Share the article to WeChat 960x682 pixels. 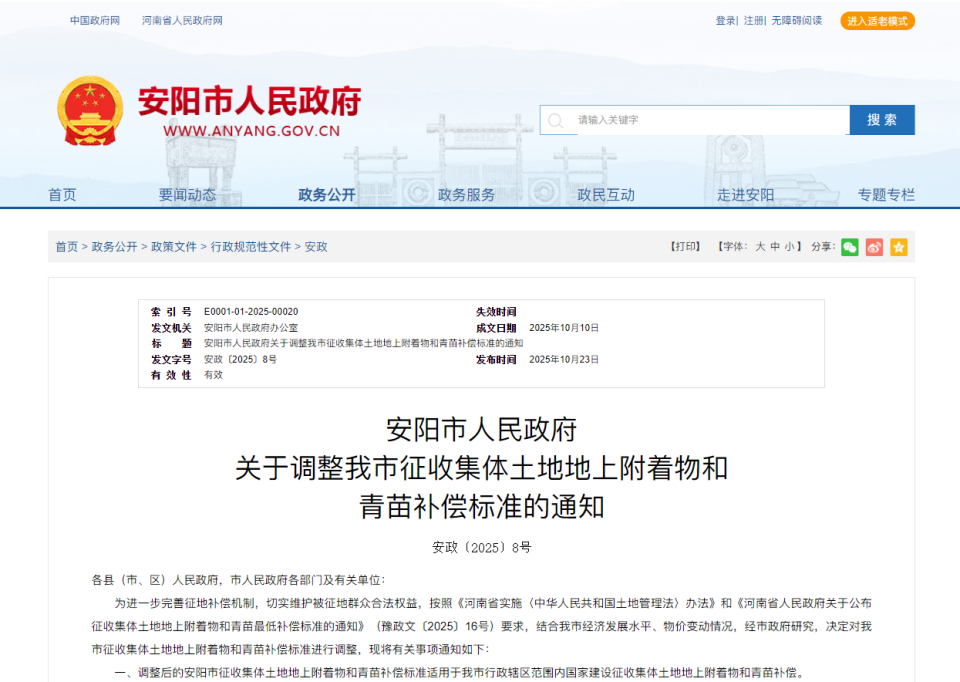click(x=850, y=247)
